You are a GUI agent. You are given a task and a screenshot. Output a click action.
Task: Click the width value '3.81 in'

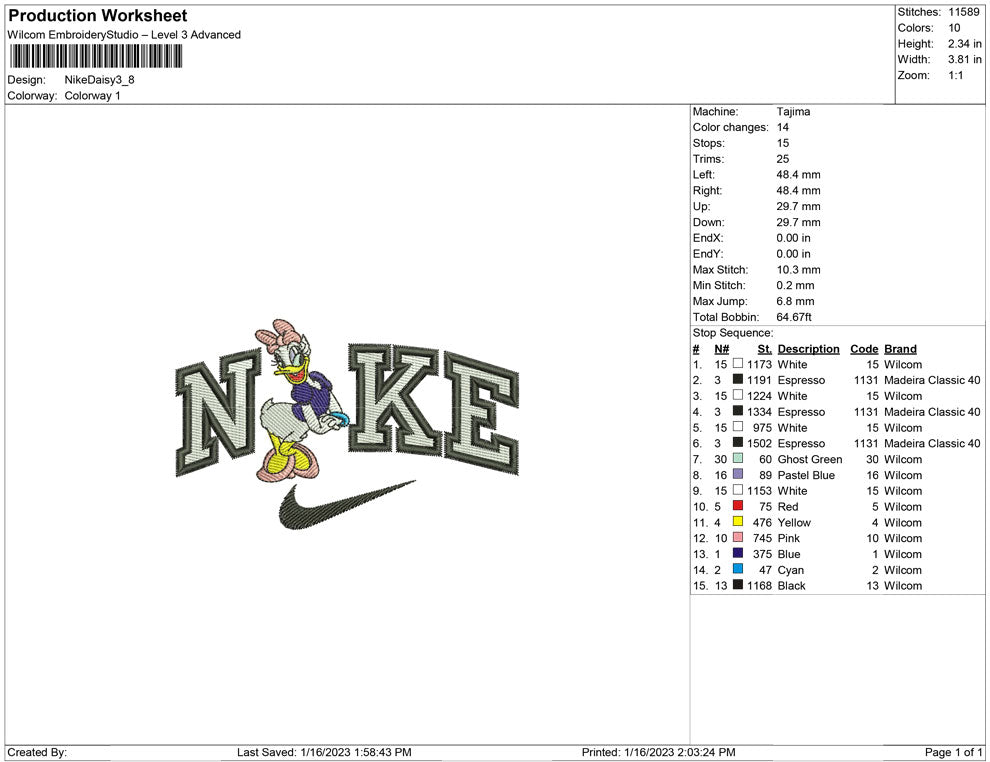click(964, 59)
